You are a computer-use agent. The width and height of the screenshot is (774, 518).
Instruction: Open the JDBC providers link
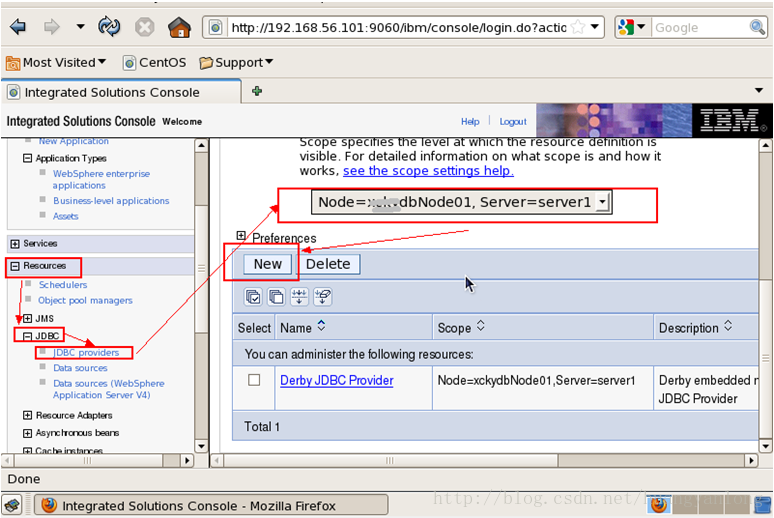coord(86,353)
